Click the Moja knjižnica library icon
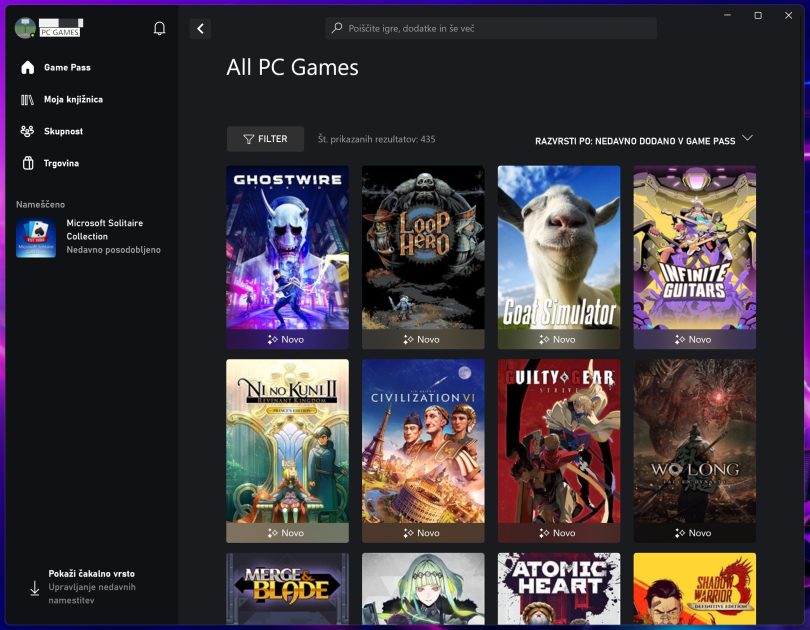 [27, 100]
